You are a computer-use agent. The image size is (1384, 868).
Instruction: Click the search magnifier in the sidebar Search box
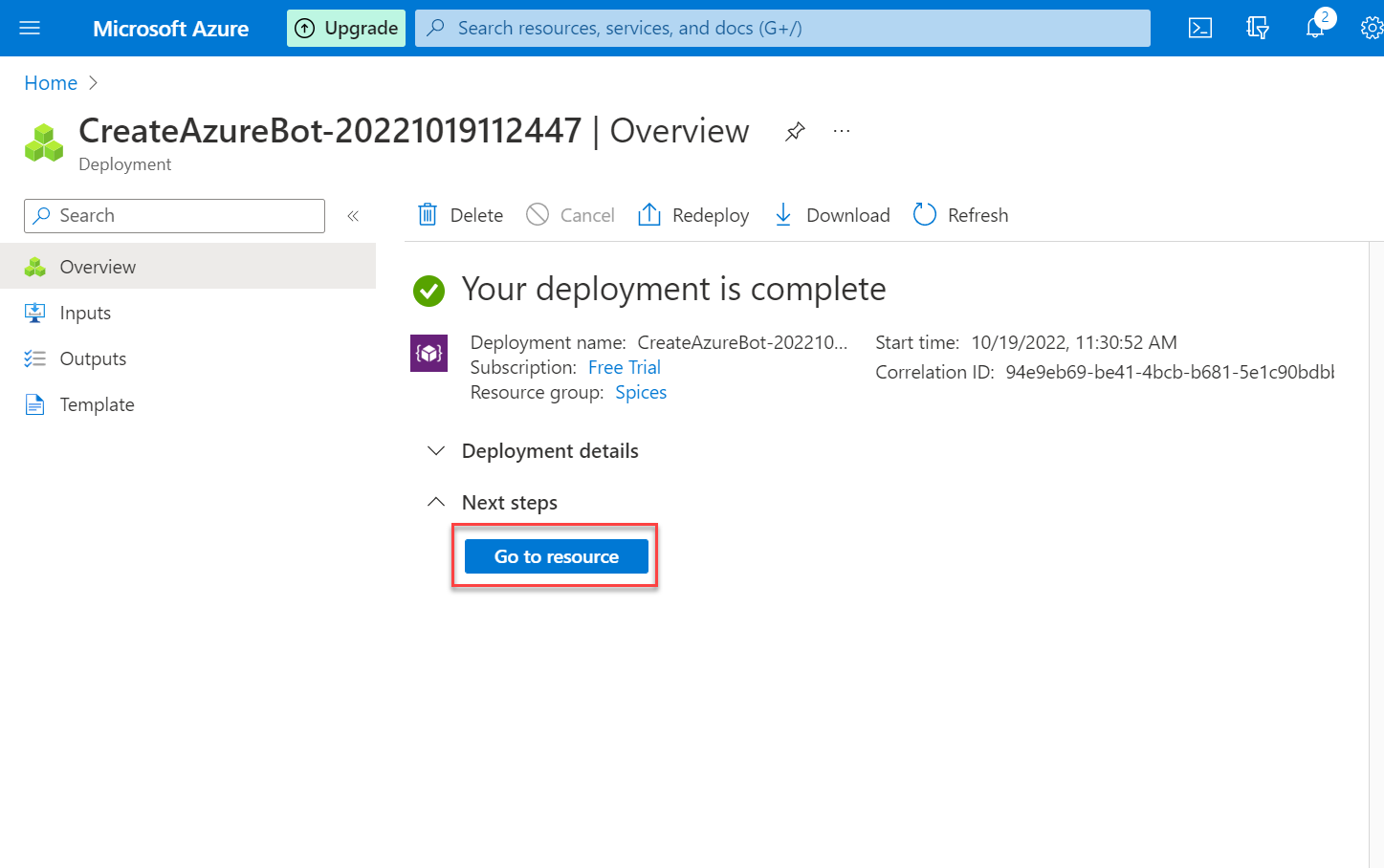tap(41, 216)
